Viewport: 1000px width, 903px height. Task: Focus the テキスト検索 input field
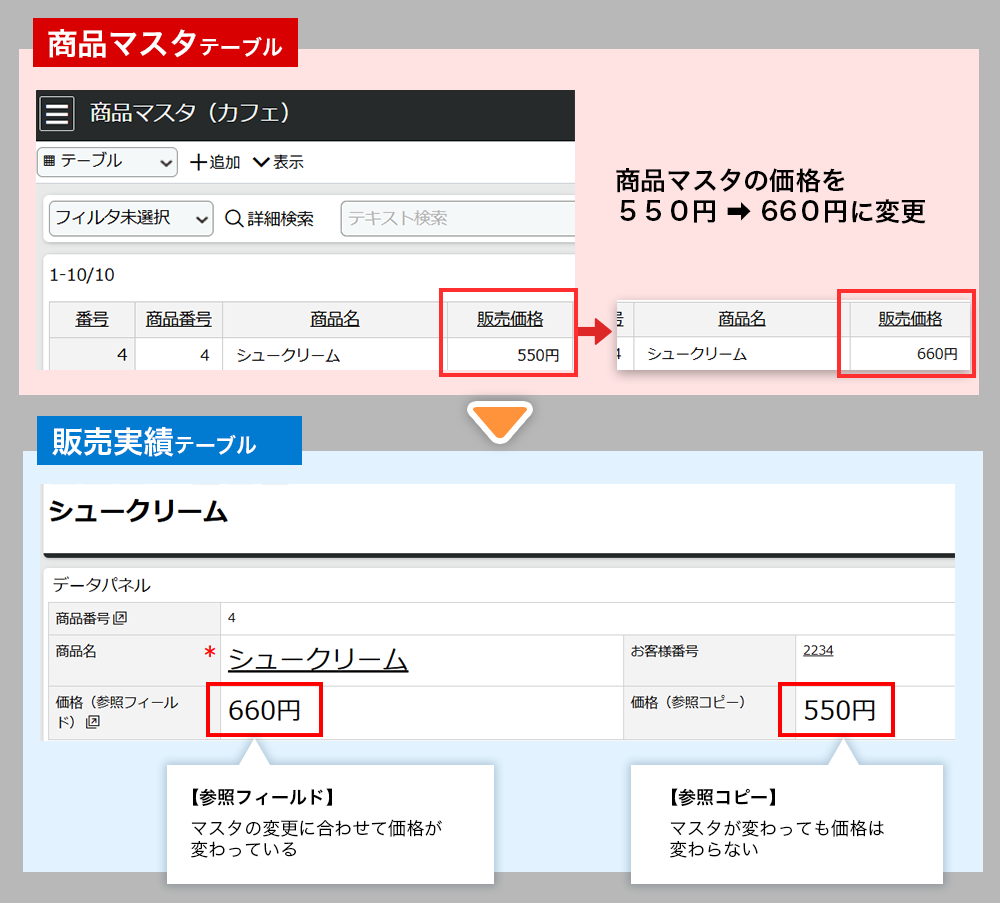[458, 219]
